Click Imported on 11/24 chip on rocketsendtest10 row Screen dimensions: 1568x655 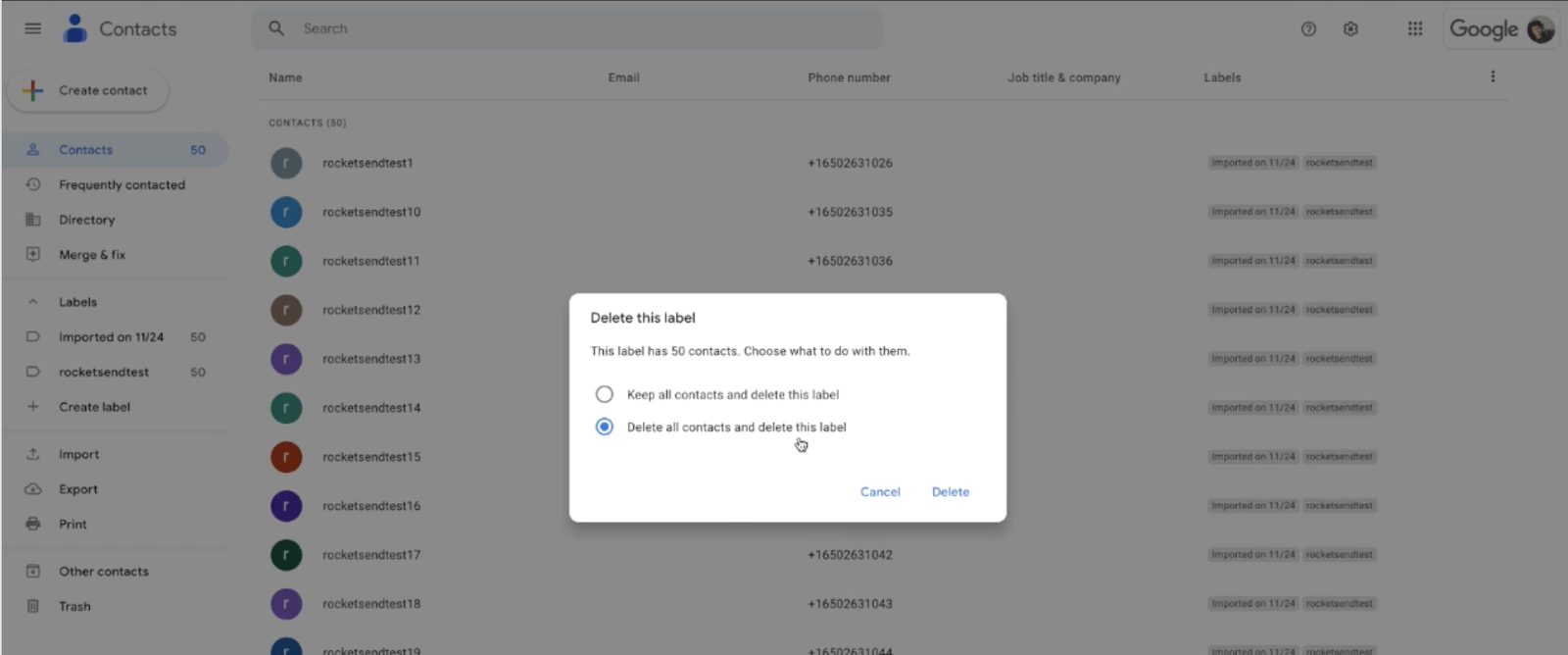click(x=1253, y=212)
